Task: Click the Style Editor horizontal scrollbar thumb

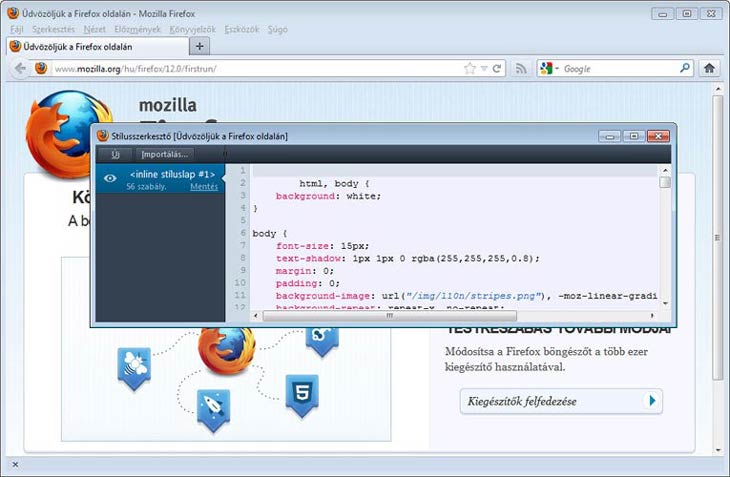Action: pos(390,316)
